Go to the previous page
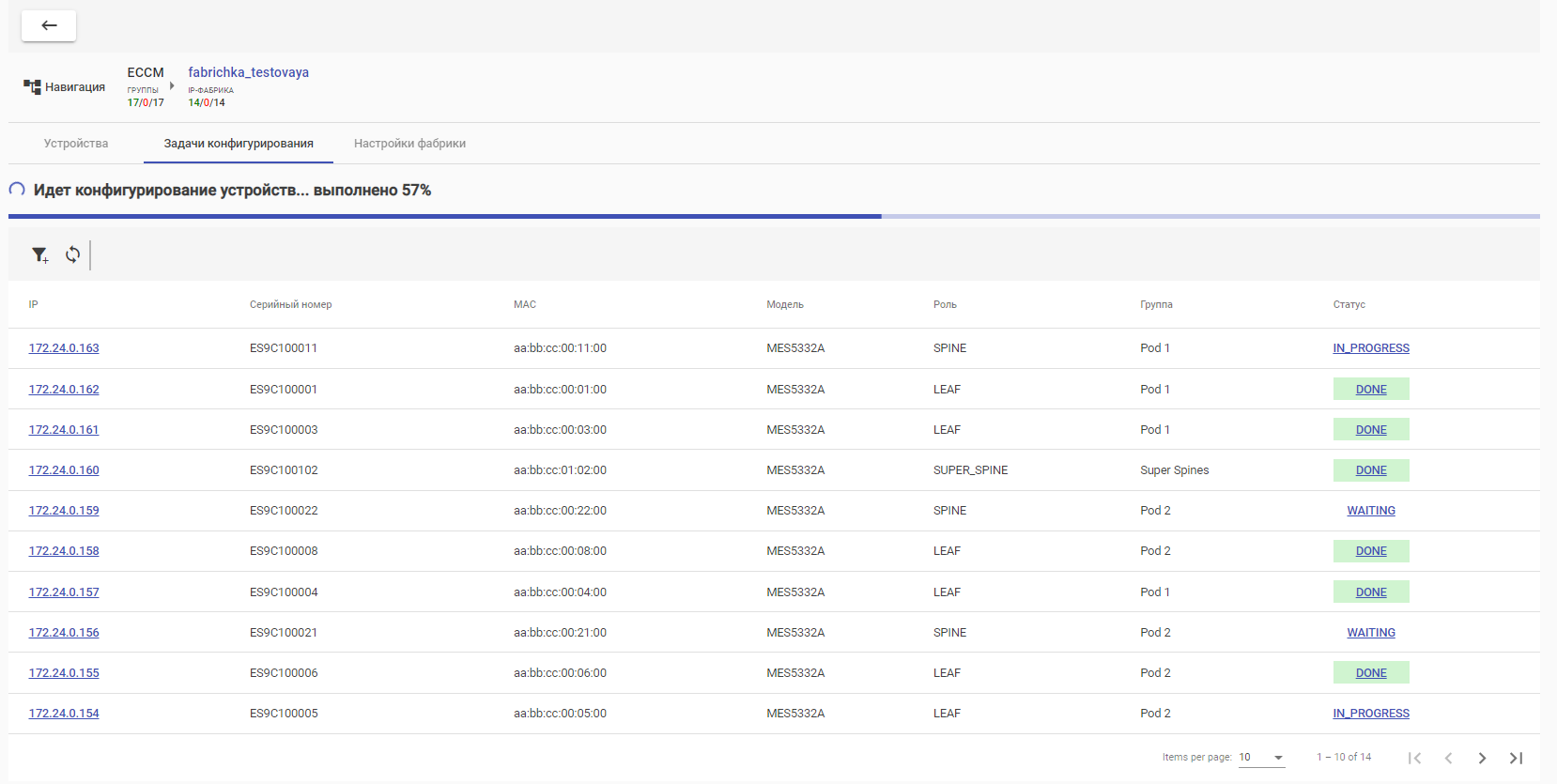 point(1448,758)
